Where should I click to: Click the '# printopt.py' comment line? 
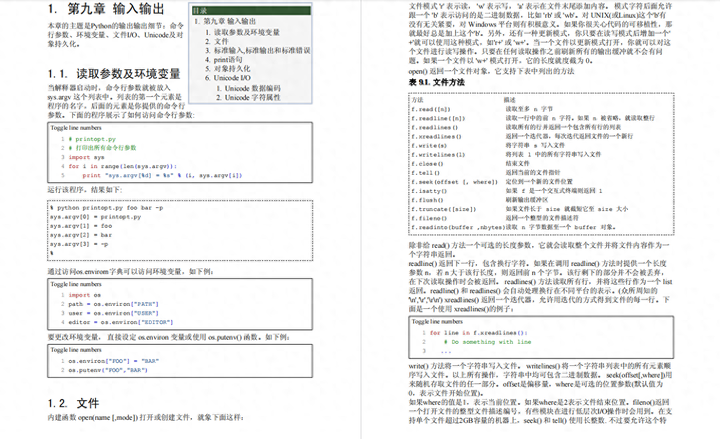(92, 139)
